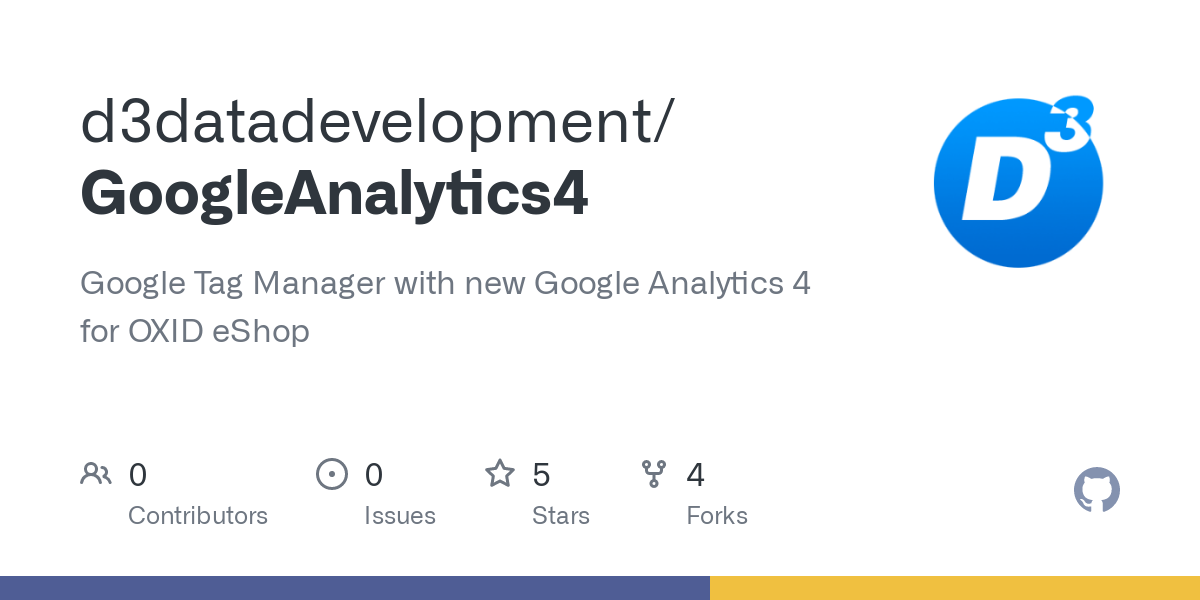
Task: Click the Stars star icon
Action: (500, 473)
